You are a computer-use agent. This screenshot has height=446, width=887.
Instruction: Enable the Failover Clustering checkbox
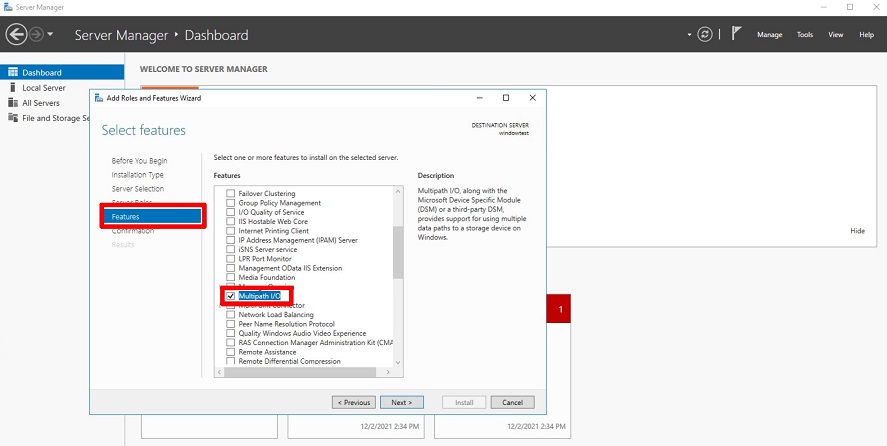tap(231, 194)
